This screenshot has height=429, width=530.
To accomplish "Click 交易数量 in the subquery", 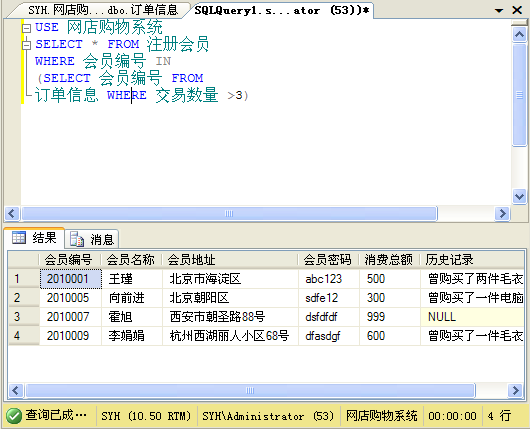I will pyautogui.click(x=187, y=95).
